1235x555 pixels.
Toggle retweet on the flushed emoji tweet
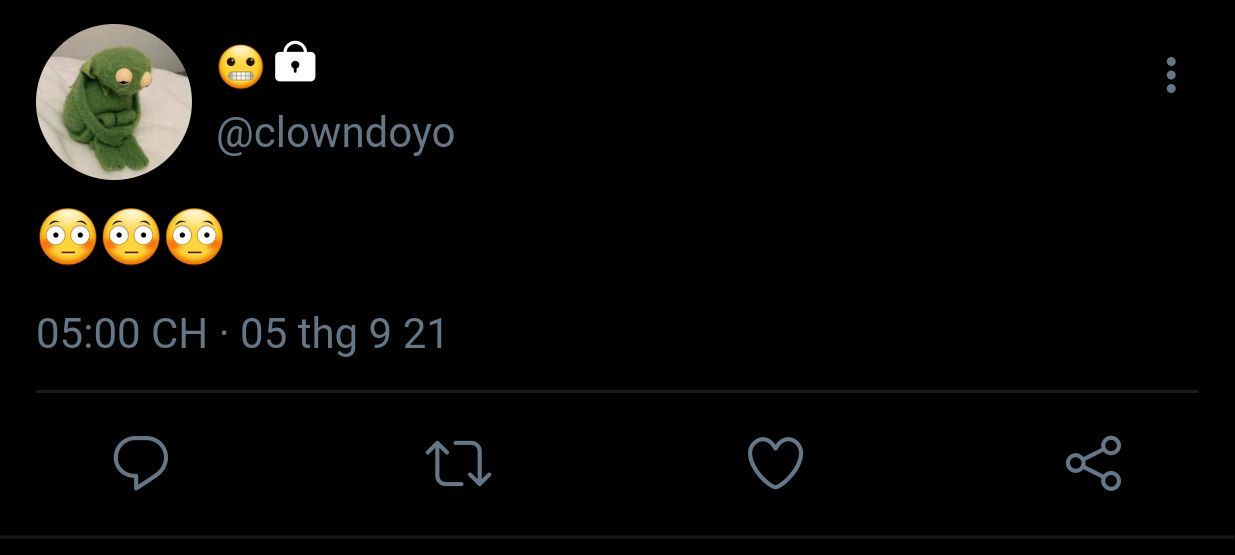coord(458,464)
